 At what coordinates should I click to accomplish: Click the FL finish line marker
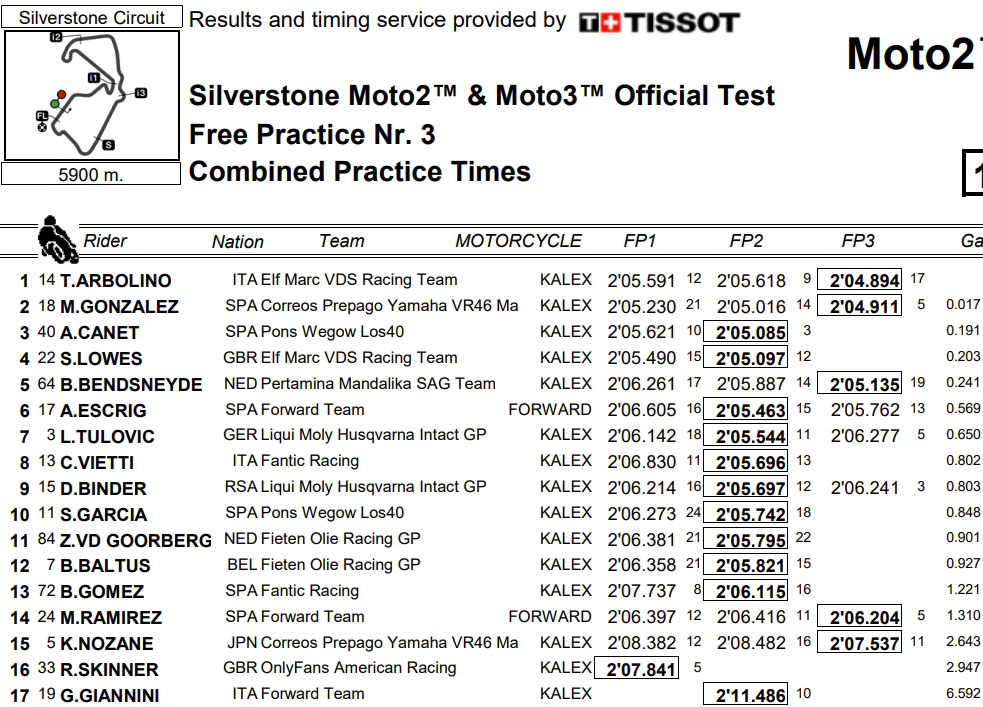tap(42, 117)
